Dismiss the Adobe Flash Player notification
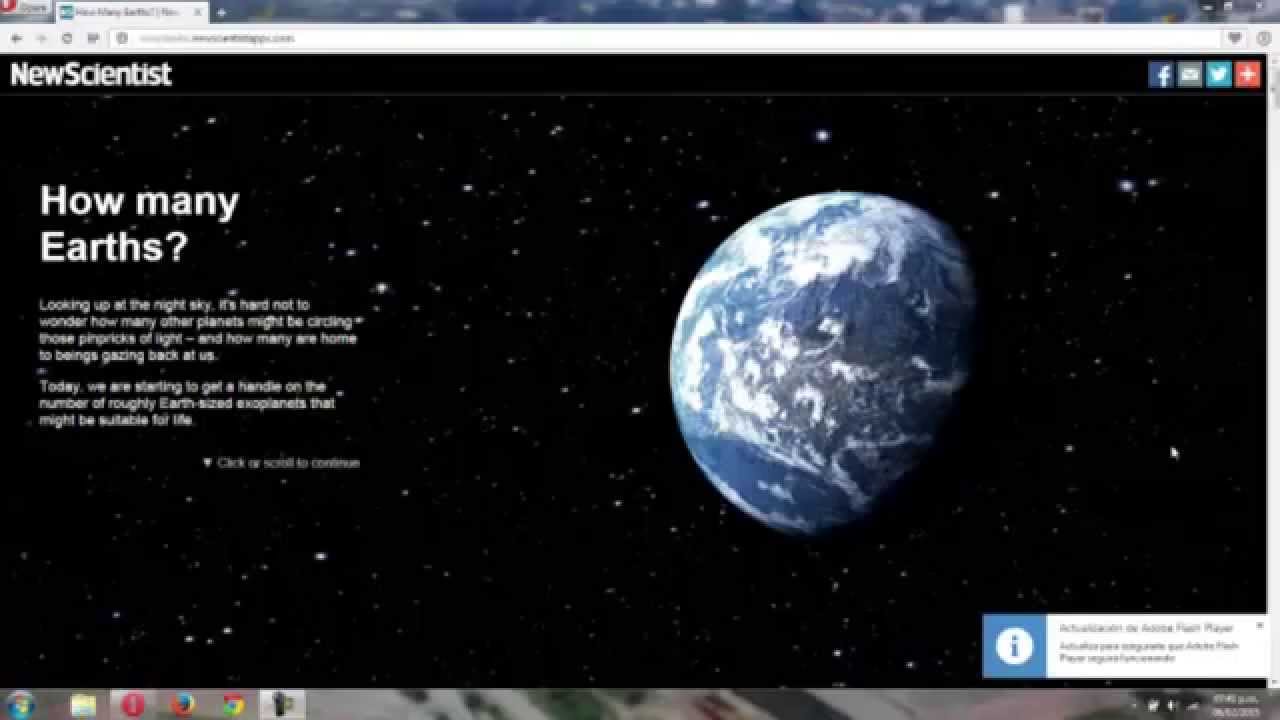Viewport: 1280px width, 720px height. click(1259, 625)
